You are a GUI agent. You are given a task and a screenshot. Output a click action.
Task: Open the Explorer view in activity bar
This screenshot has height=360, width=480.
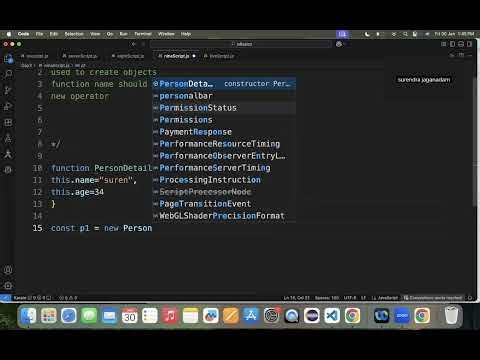(8, 59)
